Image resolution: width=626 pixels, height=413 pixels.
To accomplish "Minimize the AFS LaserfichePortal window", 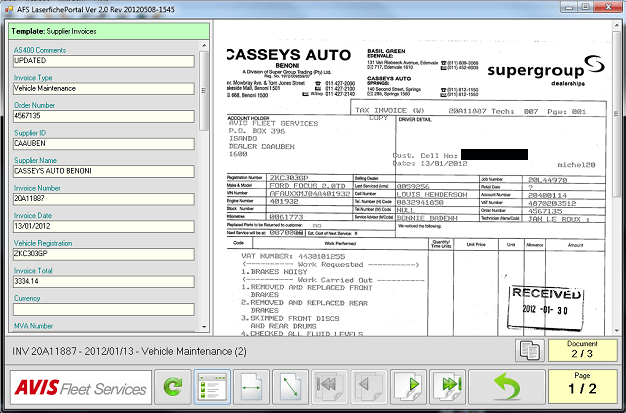I will [x=568, y=7].
